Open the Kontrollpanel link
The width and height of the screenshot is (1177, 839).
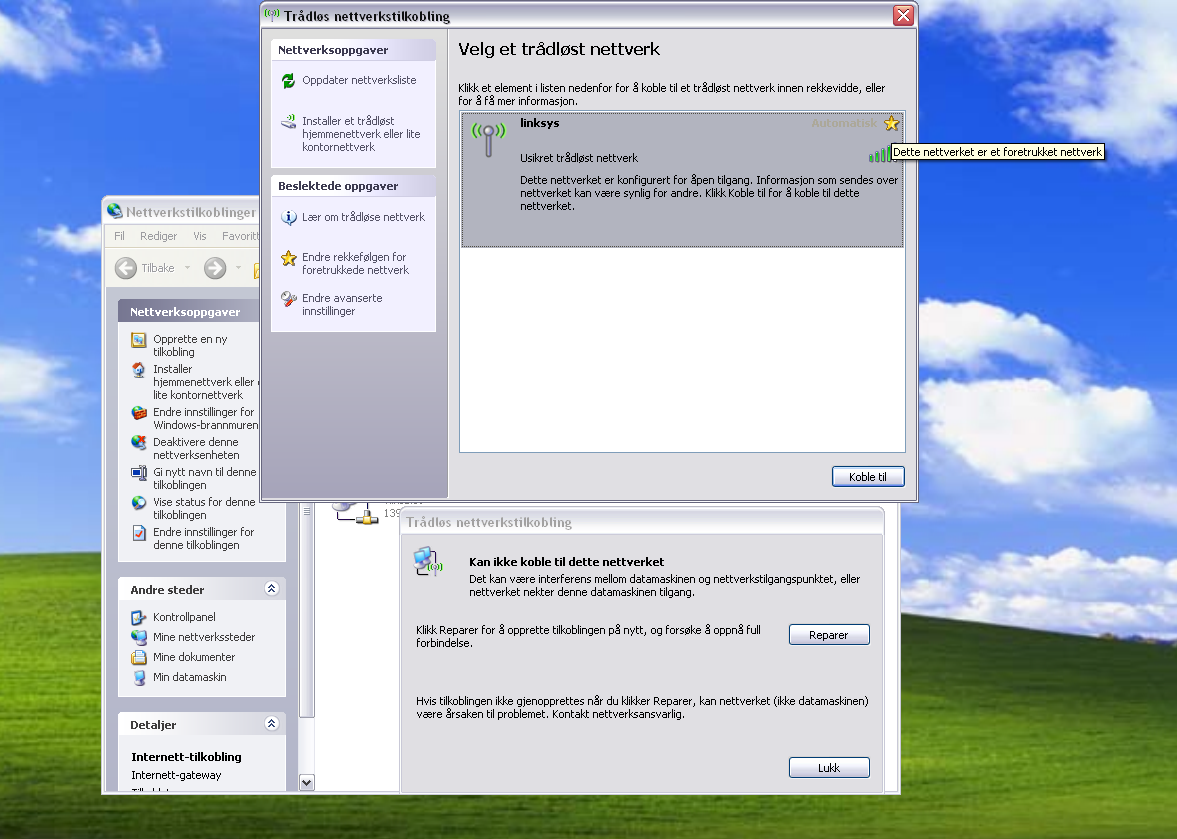tap(184, 617)
